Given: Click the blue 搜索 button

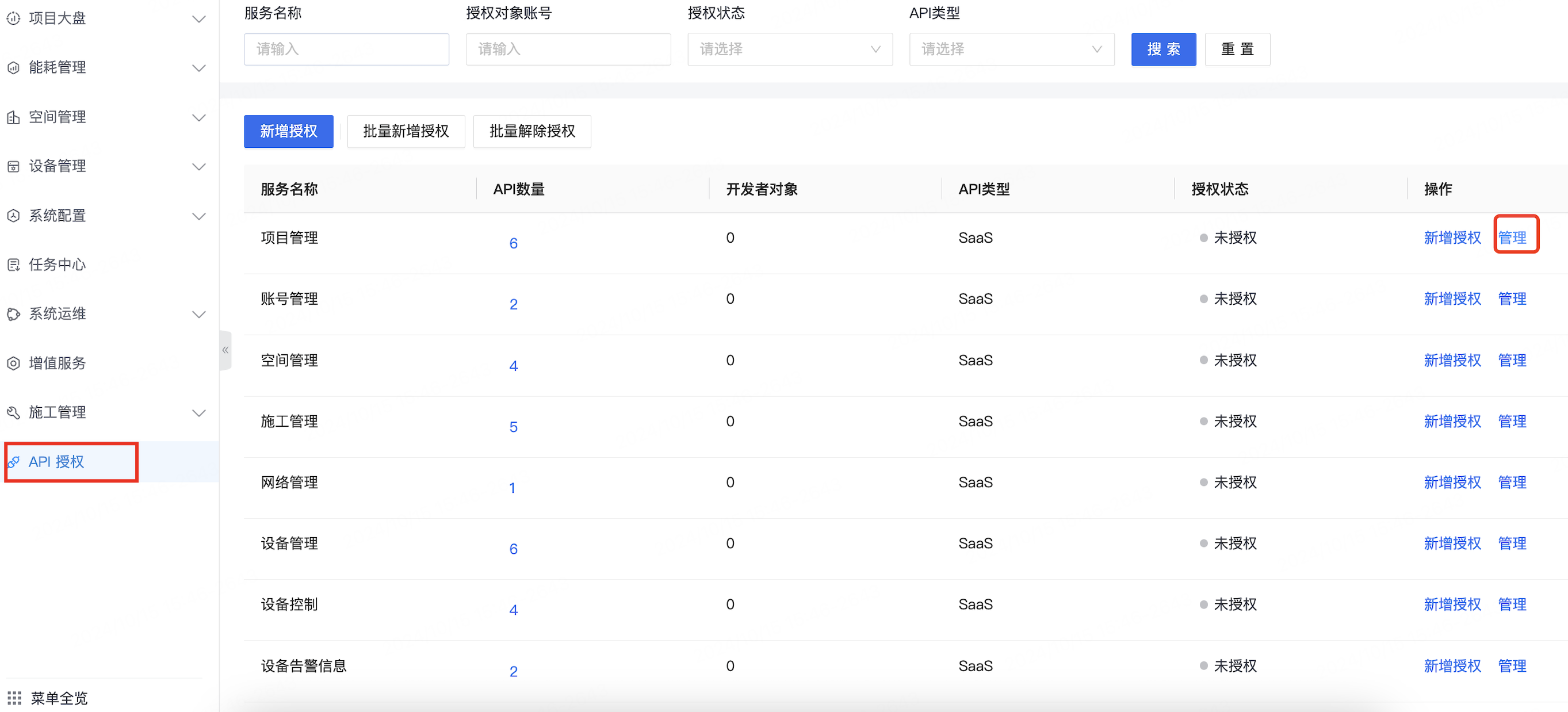Looking at the screenshot, I should pyautogui.click(x=1163, y=49).
